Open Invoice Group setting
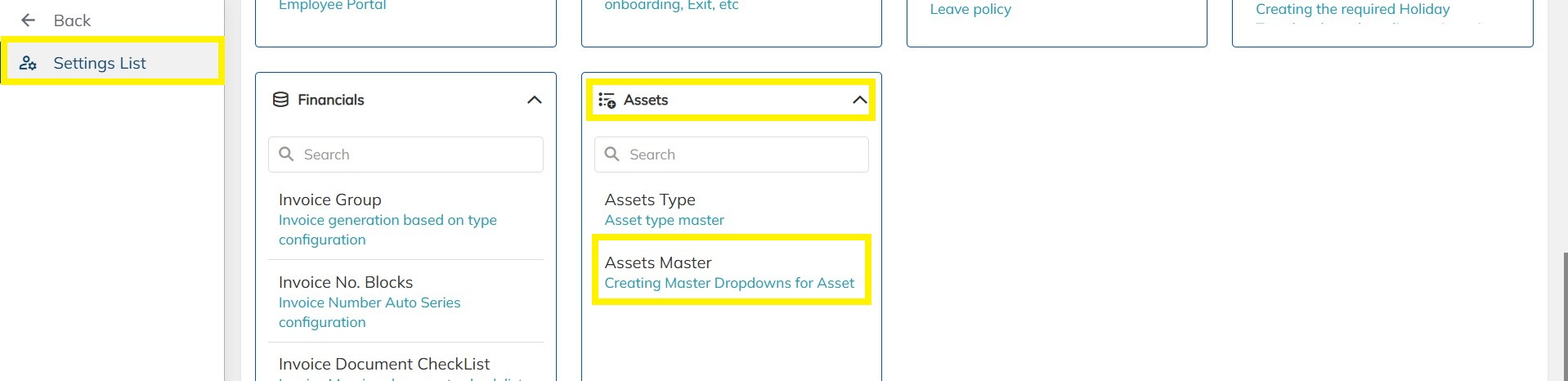1568x381 pixels. pos(330,200)
